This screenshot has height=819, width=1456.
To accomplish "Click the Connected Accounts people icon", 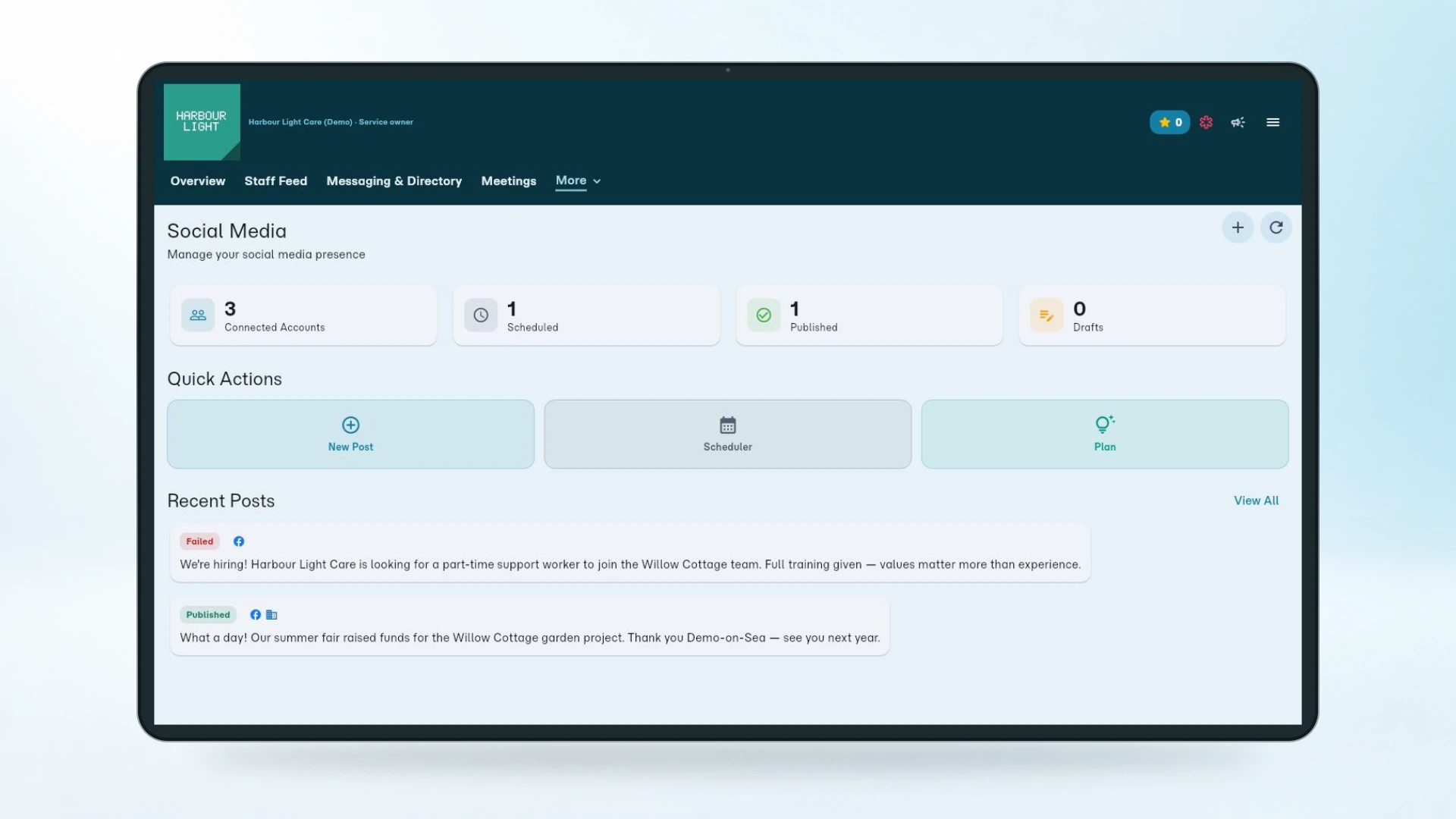I will pyautogui.click(x=198, y=315).
